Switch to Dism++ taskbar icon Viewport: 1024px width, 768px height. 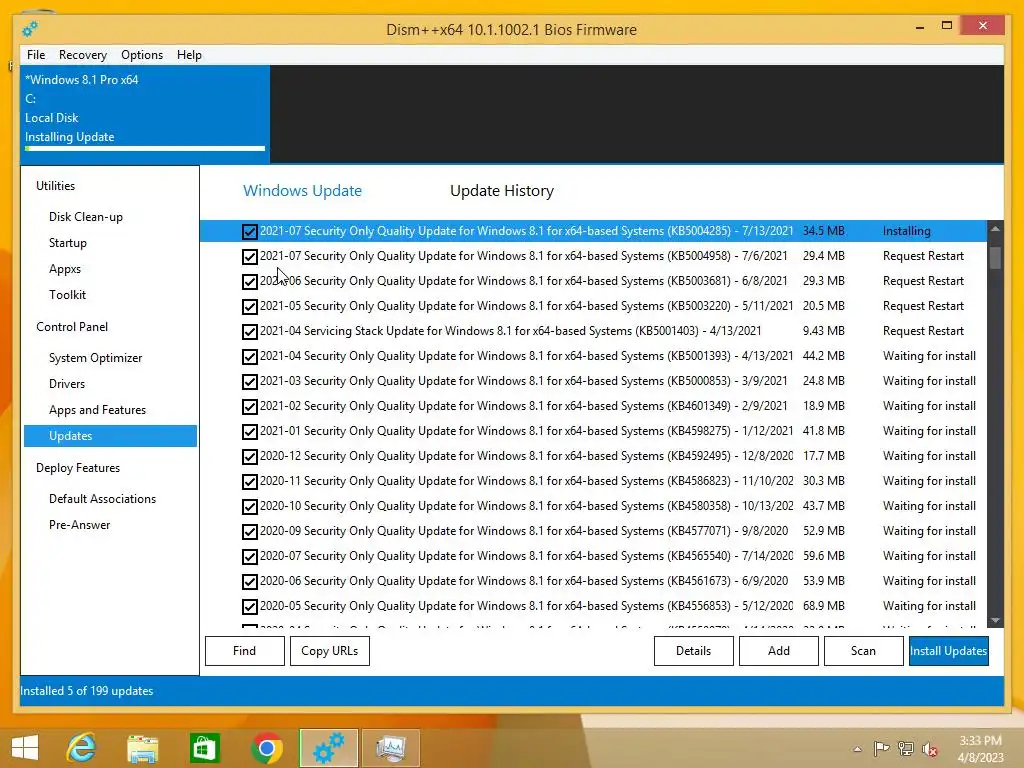(x=328, y=748)
